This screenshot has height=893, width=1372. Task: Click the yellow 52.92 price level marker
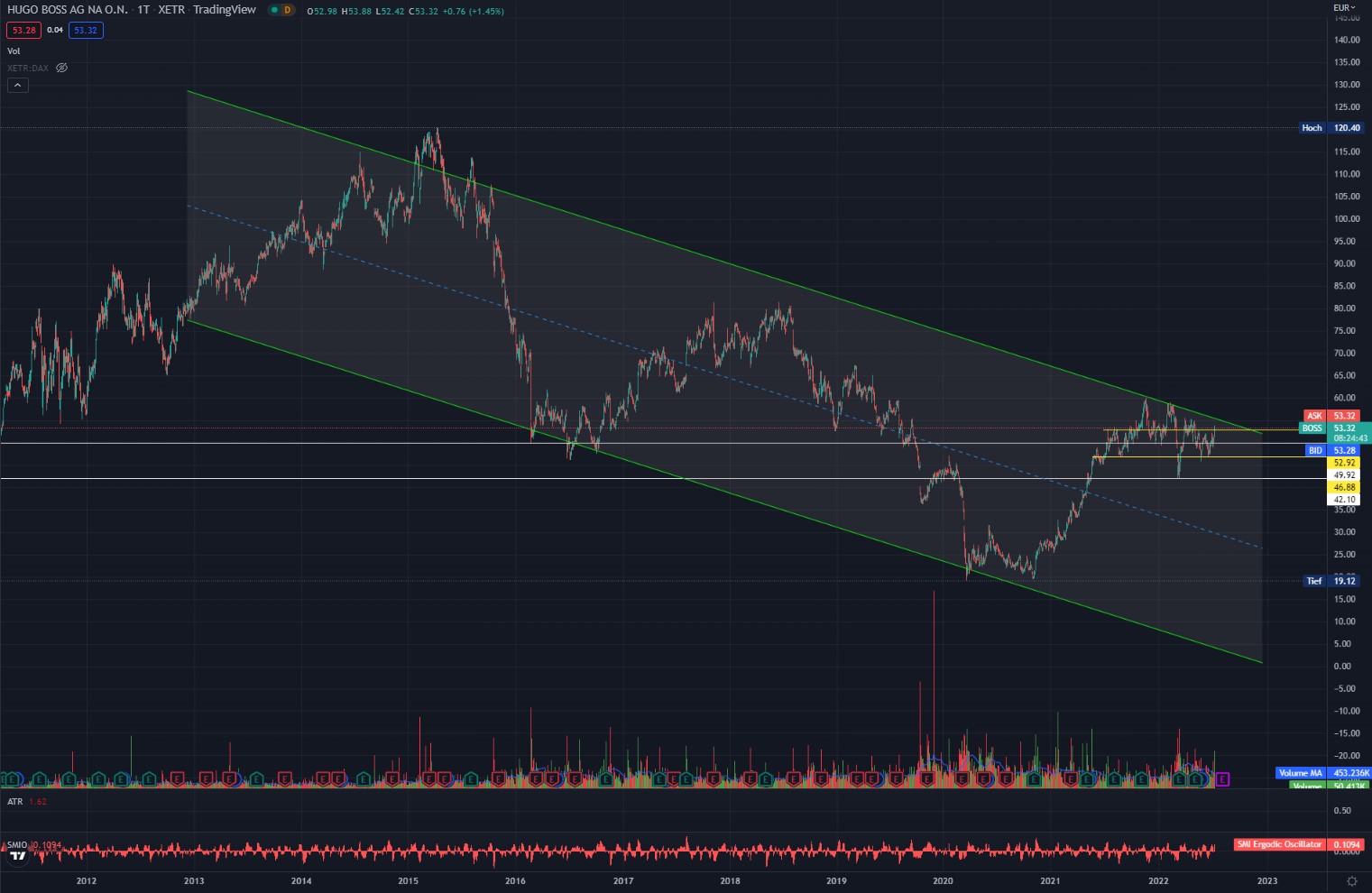point(1345,462)
